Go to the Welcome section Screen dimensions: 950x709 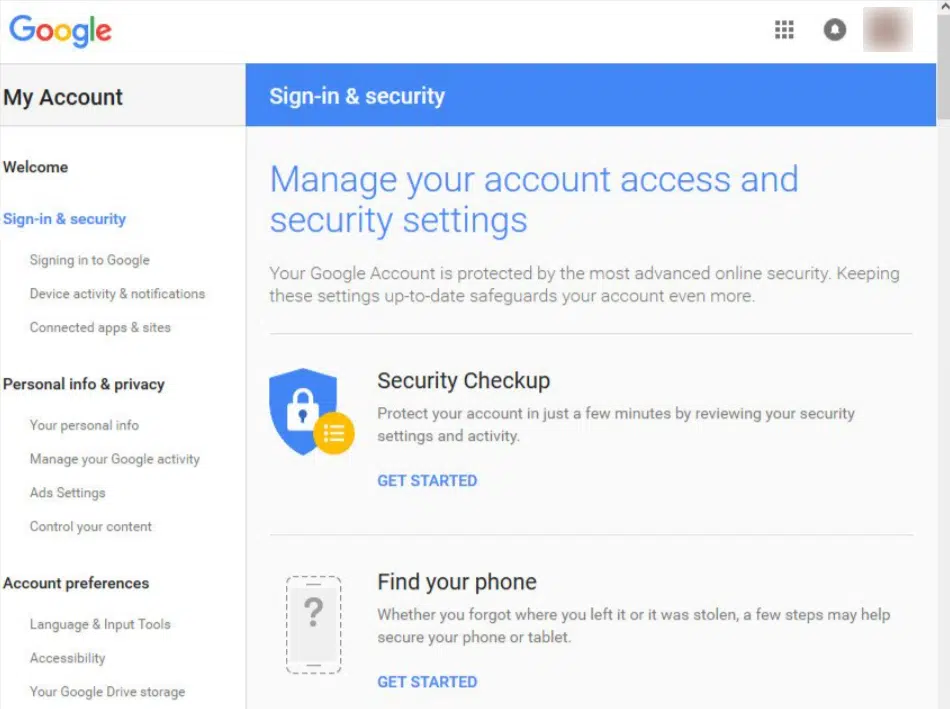click(35, 167)
